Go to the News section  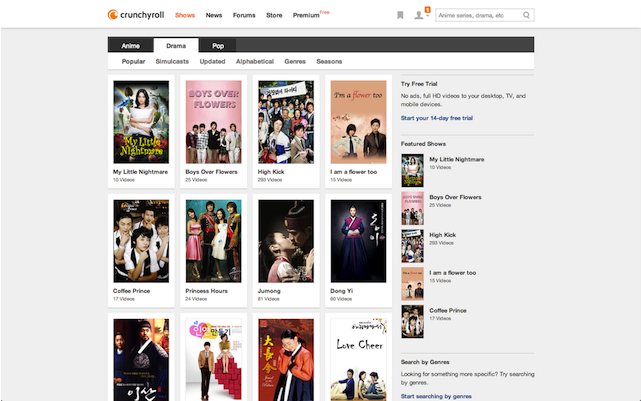click(x=214, y=15)
